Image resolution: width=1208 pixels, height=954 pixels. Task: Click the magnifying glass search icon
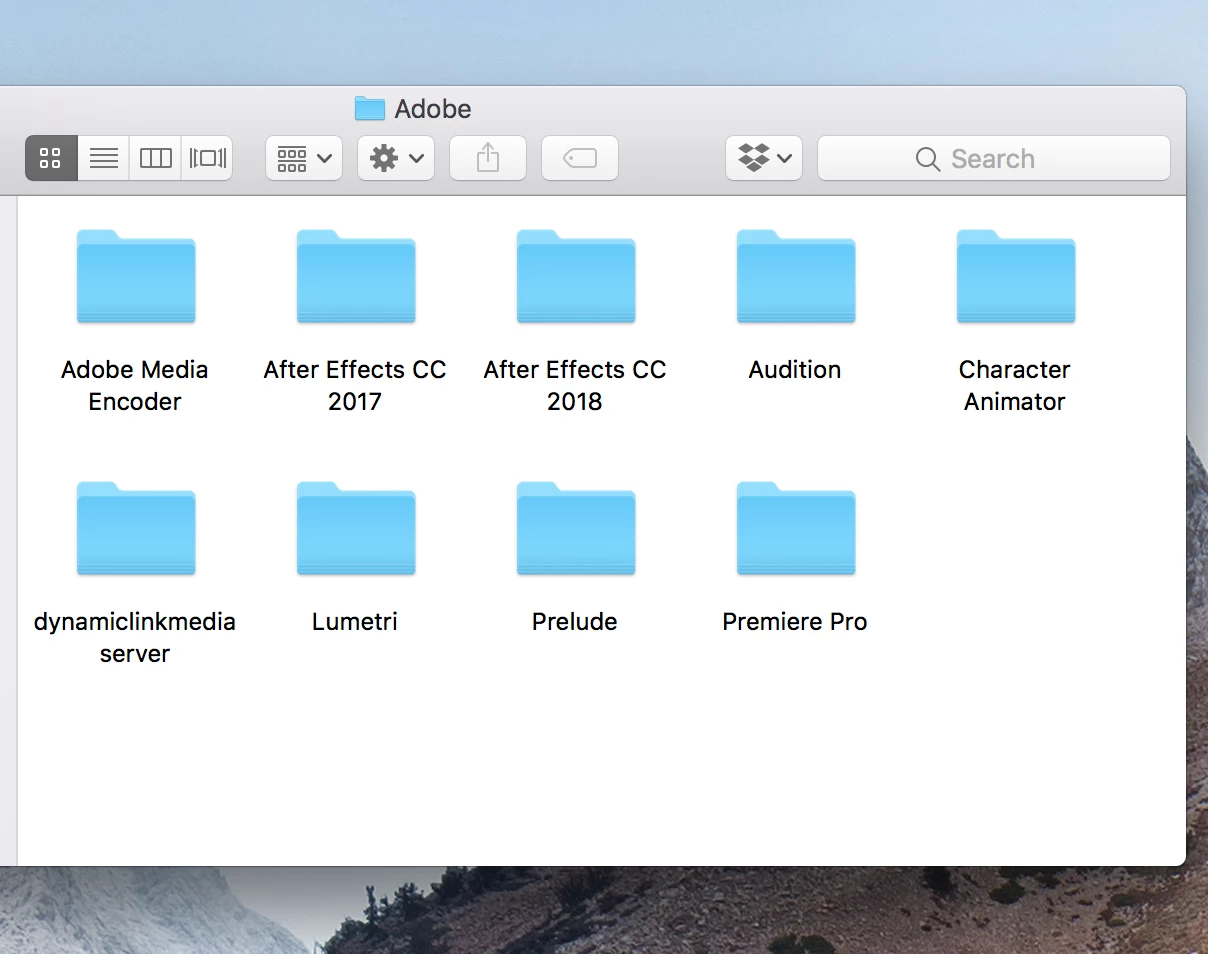tap(927, 159)
